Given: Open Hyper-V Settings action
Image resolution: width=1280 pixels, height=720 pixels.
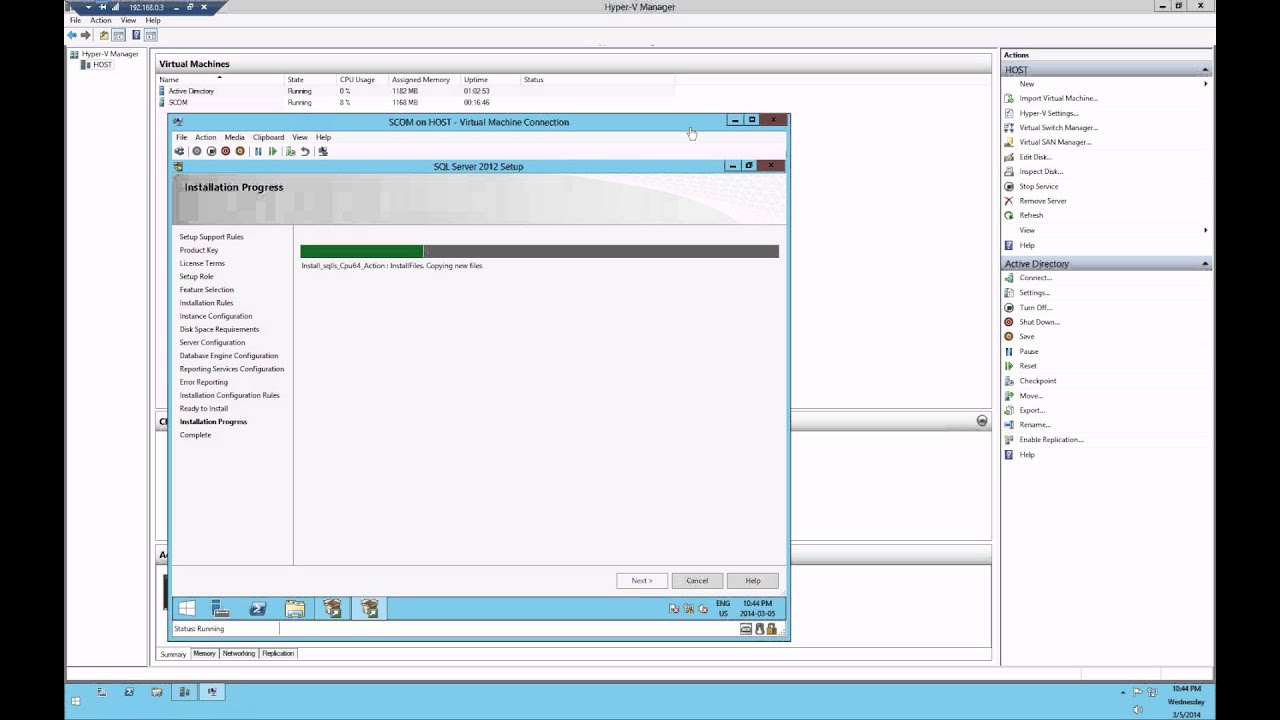Looking at the screenshot, I should (1048, 113).
